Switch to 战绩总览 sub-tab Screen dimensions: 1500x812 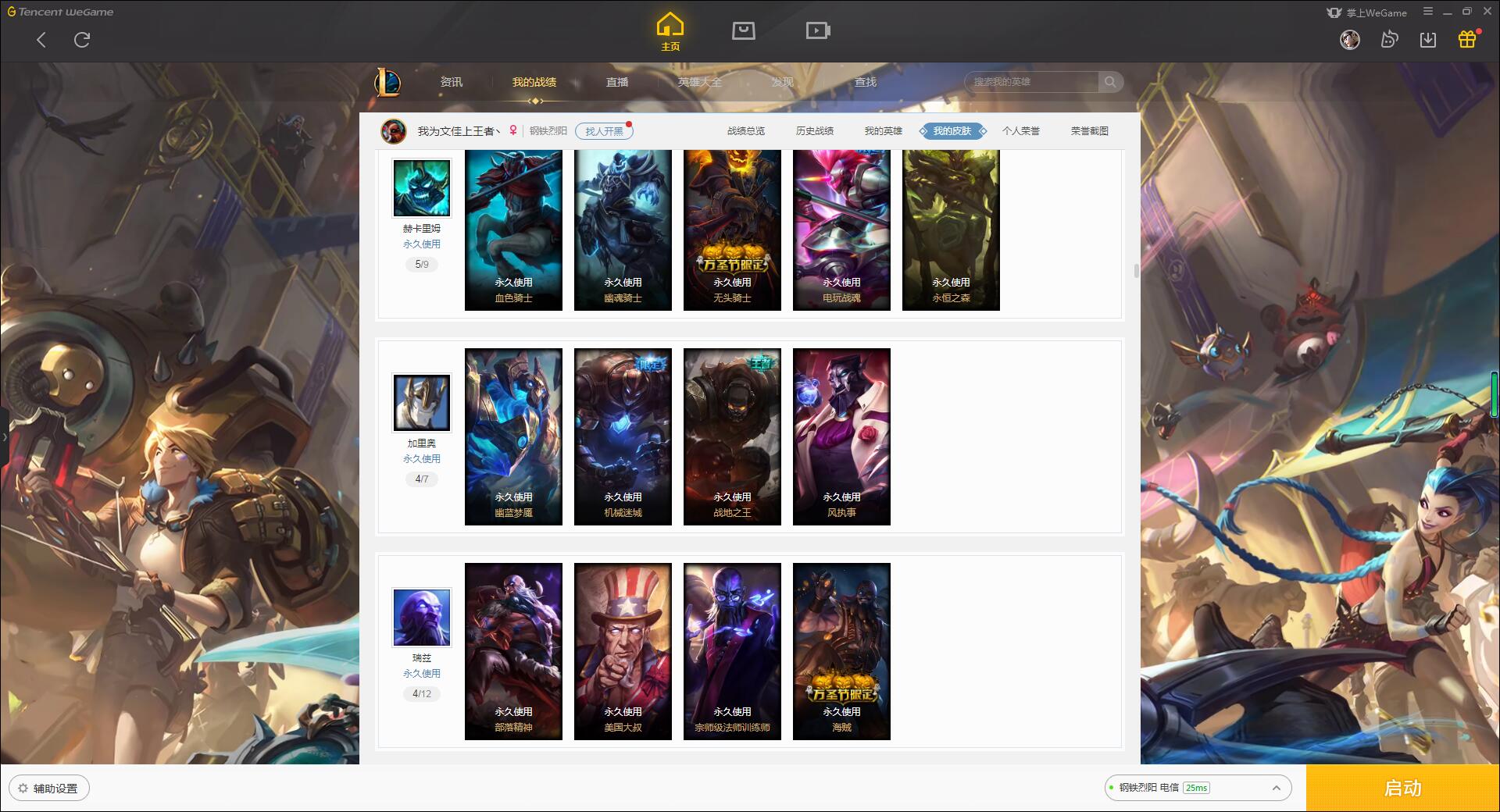pos(746,131)
